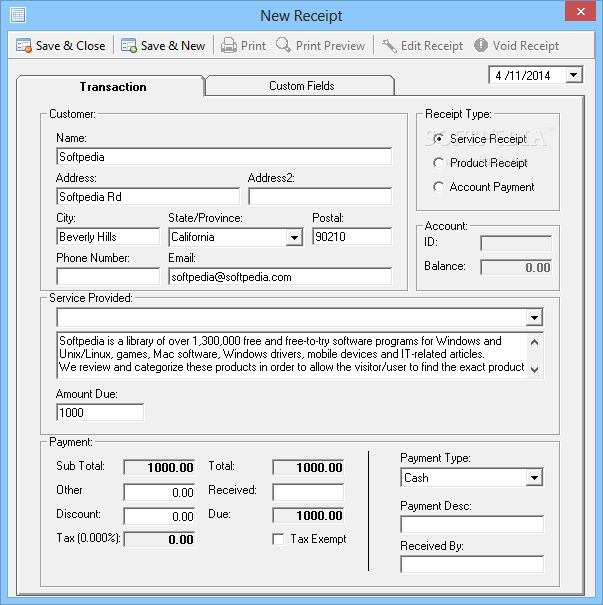Viewport: 603px width, 605px height.
Task: Close the New Receipt window
Action: point(581,11)
